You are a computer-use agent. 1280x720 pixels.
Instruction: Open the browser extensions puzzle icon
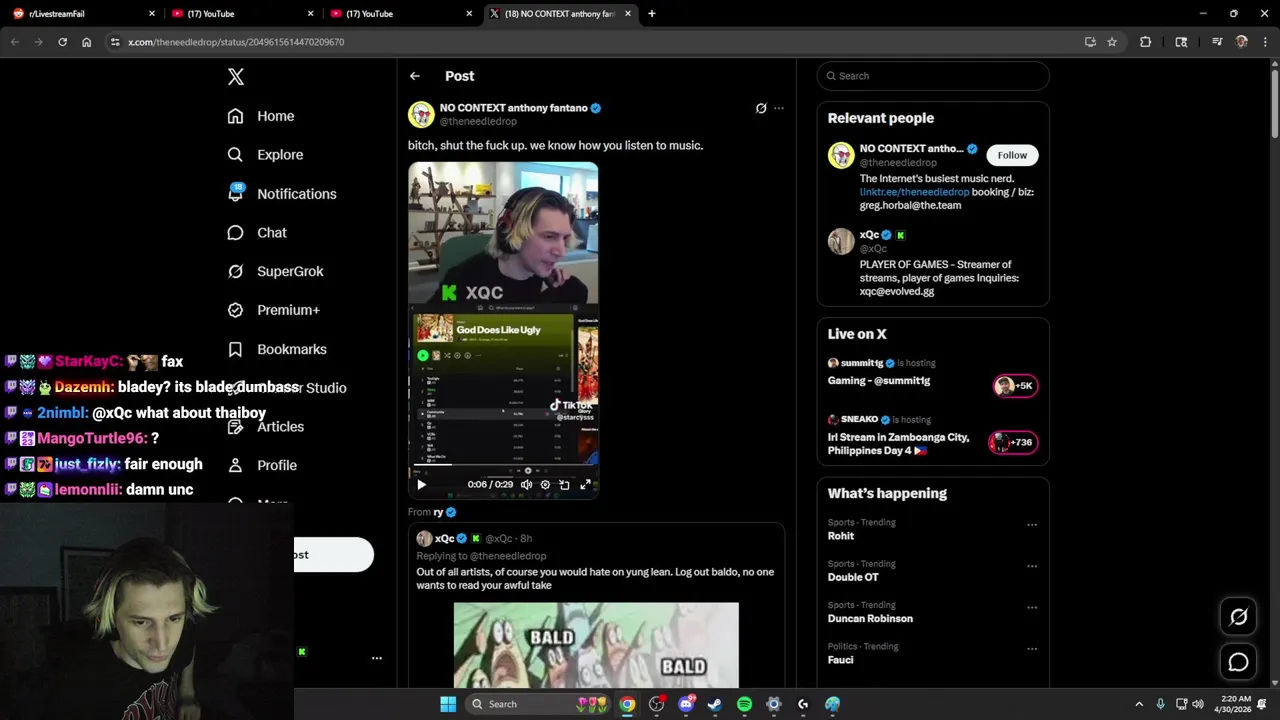(1145, 42)
